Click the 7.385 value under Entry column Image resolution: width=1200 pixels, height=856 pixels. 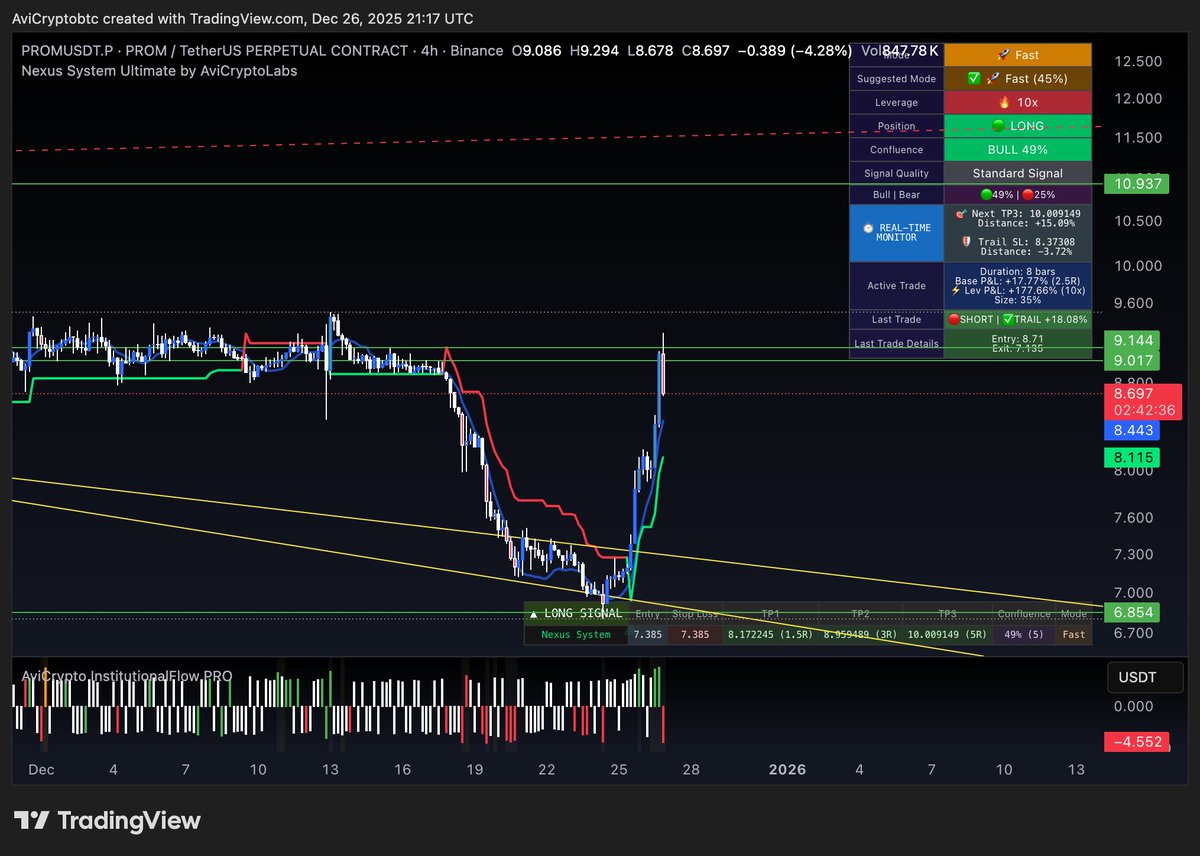[648, 634]
